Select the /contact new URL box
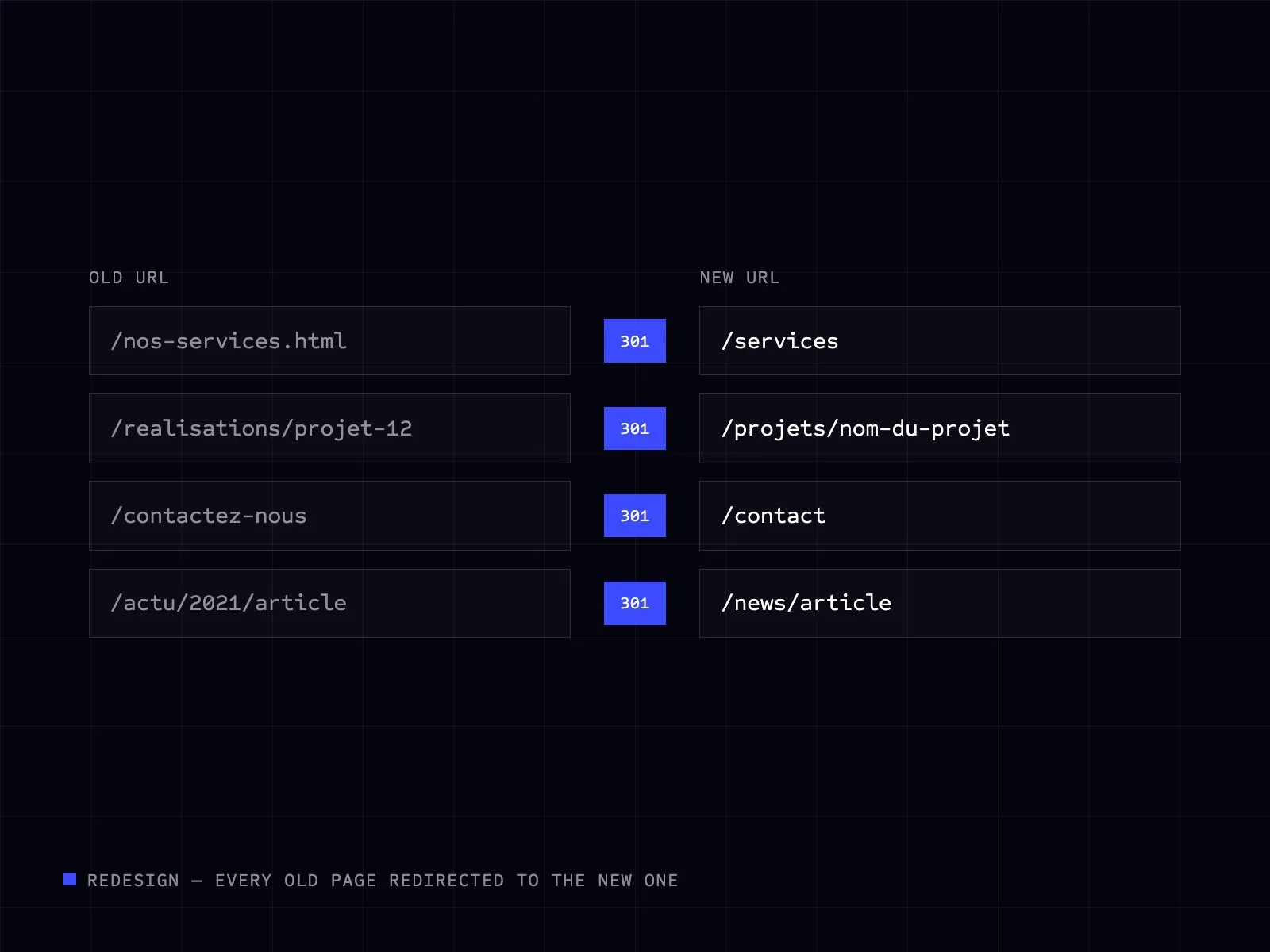The height and width of the screenshot is (952, 1270). point(940,516)
